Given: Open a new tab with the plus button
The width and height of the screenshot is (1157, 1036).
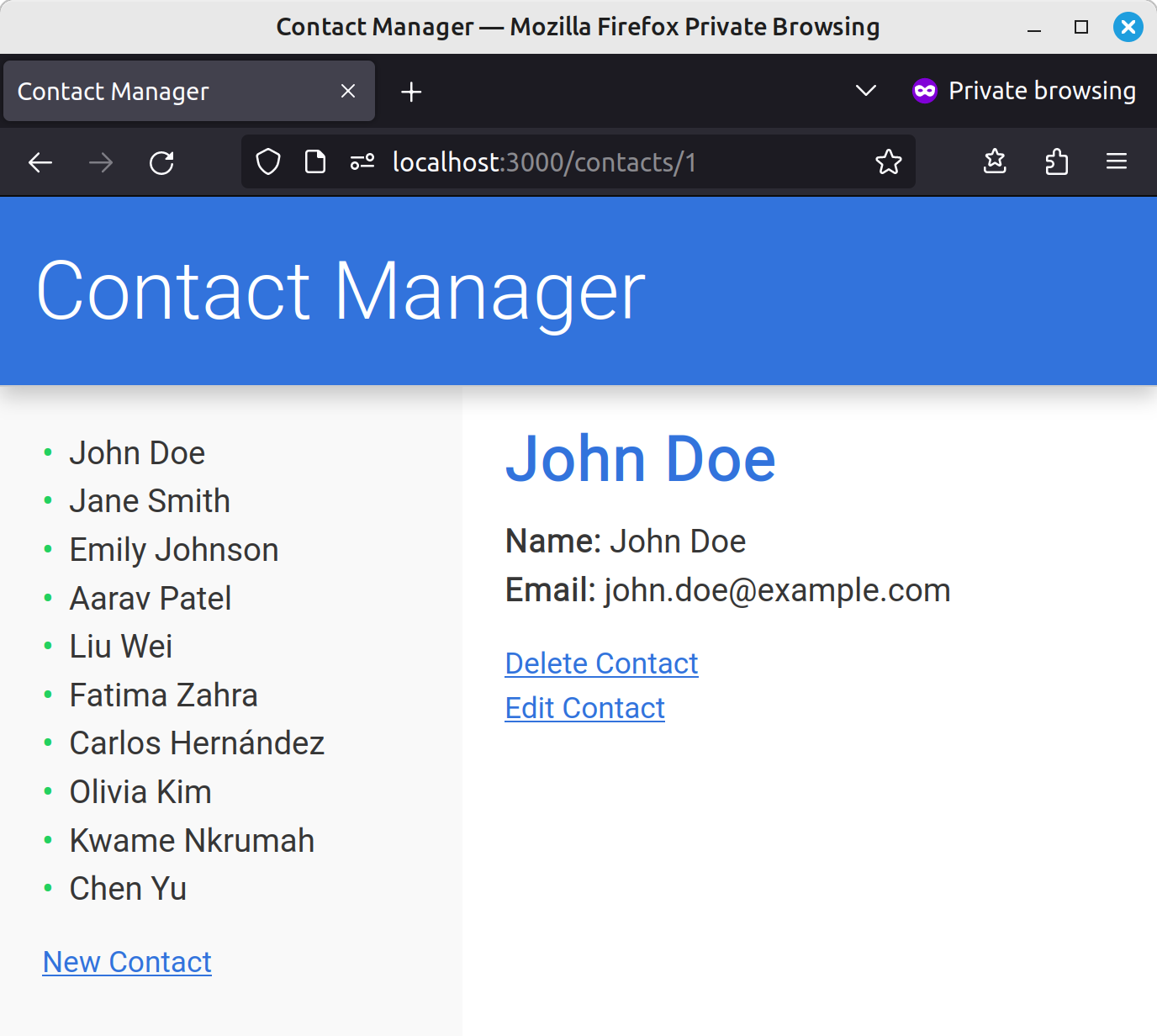Looking at the screenshot, I should [x=411, y=92].
